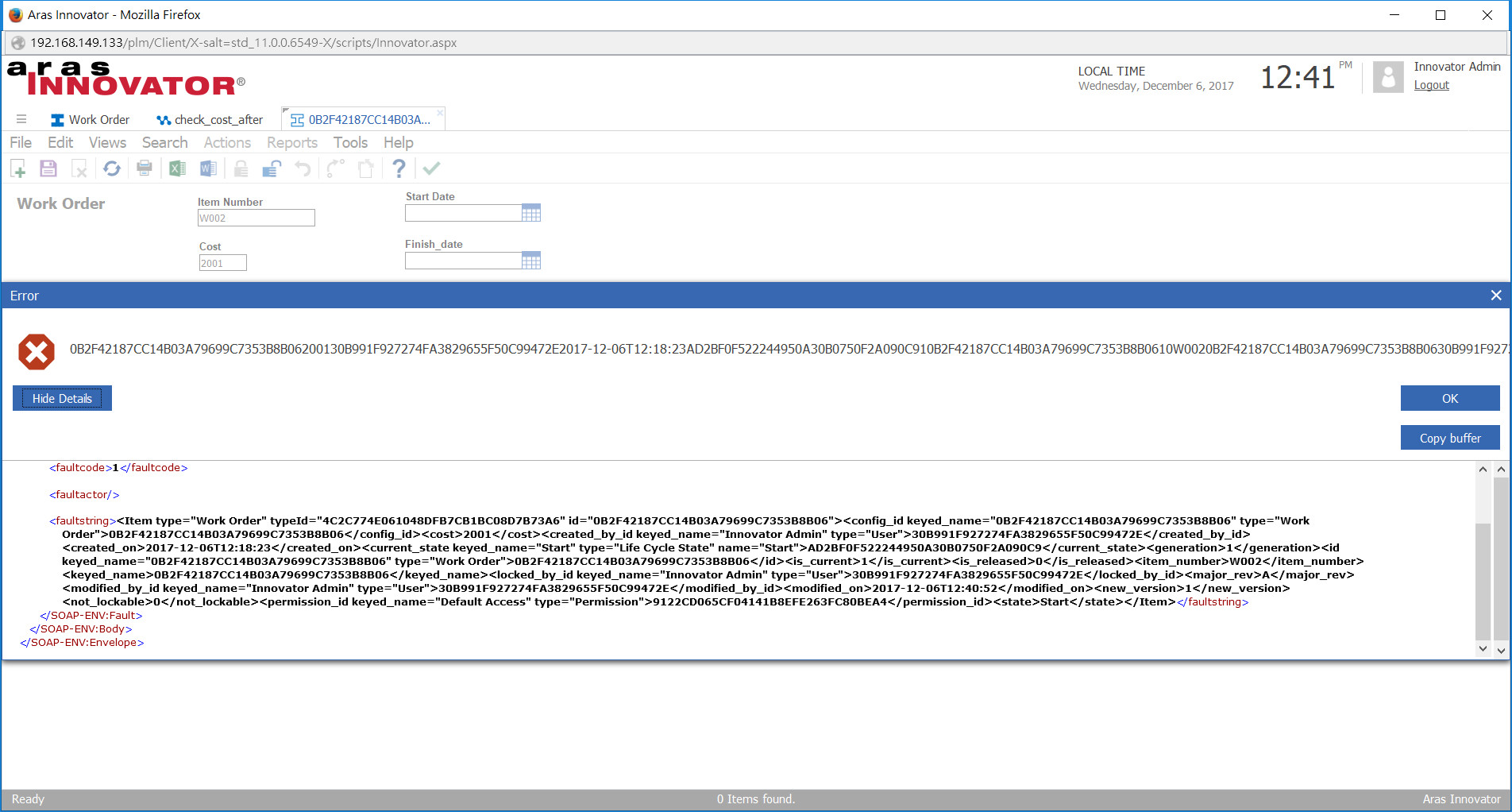
Task: Click the Item Number field
Action: (256, 218)
